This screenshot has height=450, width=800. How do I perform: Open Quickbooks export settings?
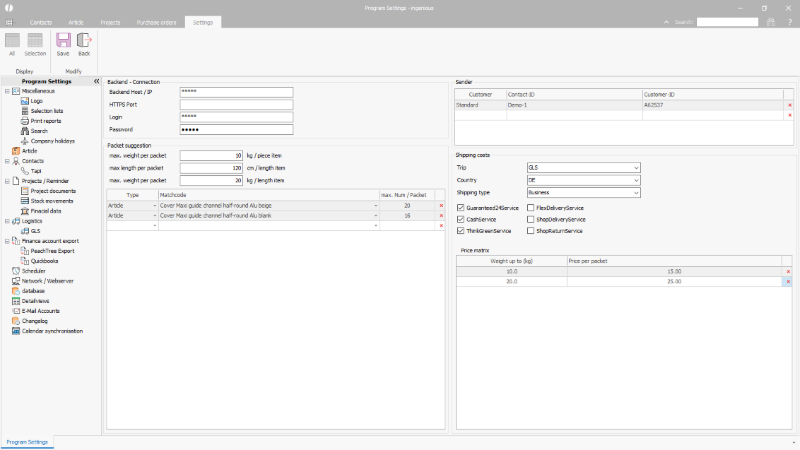pyautogui.click(x=44, y=261)
